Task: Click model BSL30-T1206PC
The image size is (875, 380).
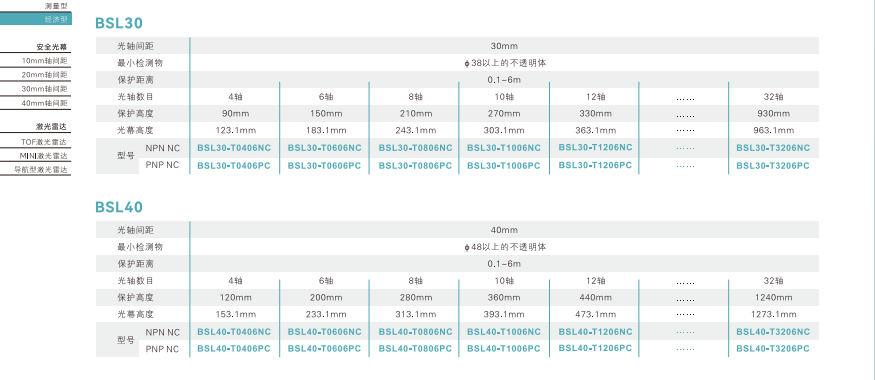Action: (595, 165)
